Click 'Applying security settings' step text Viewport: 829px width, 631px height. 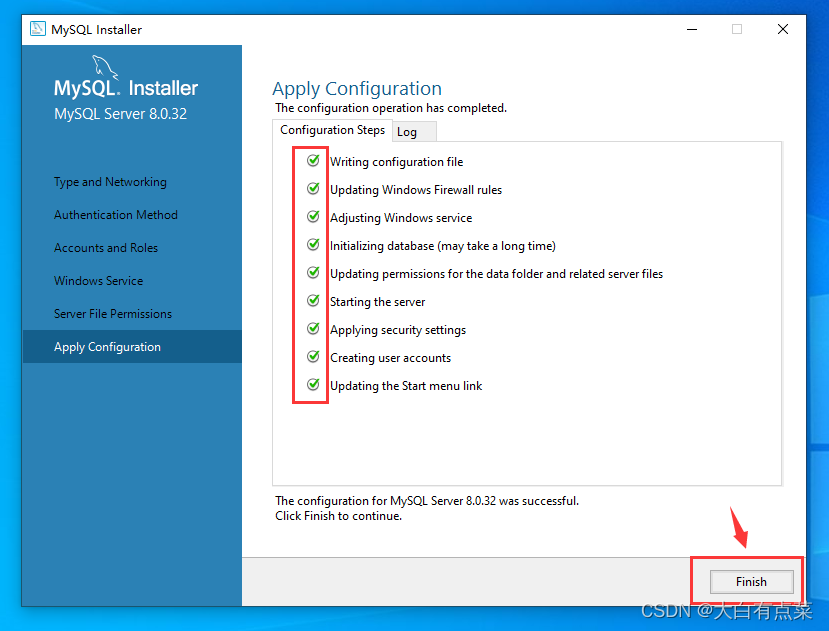point(398,330)
